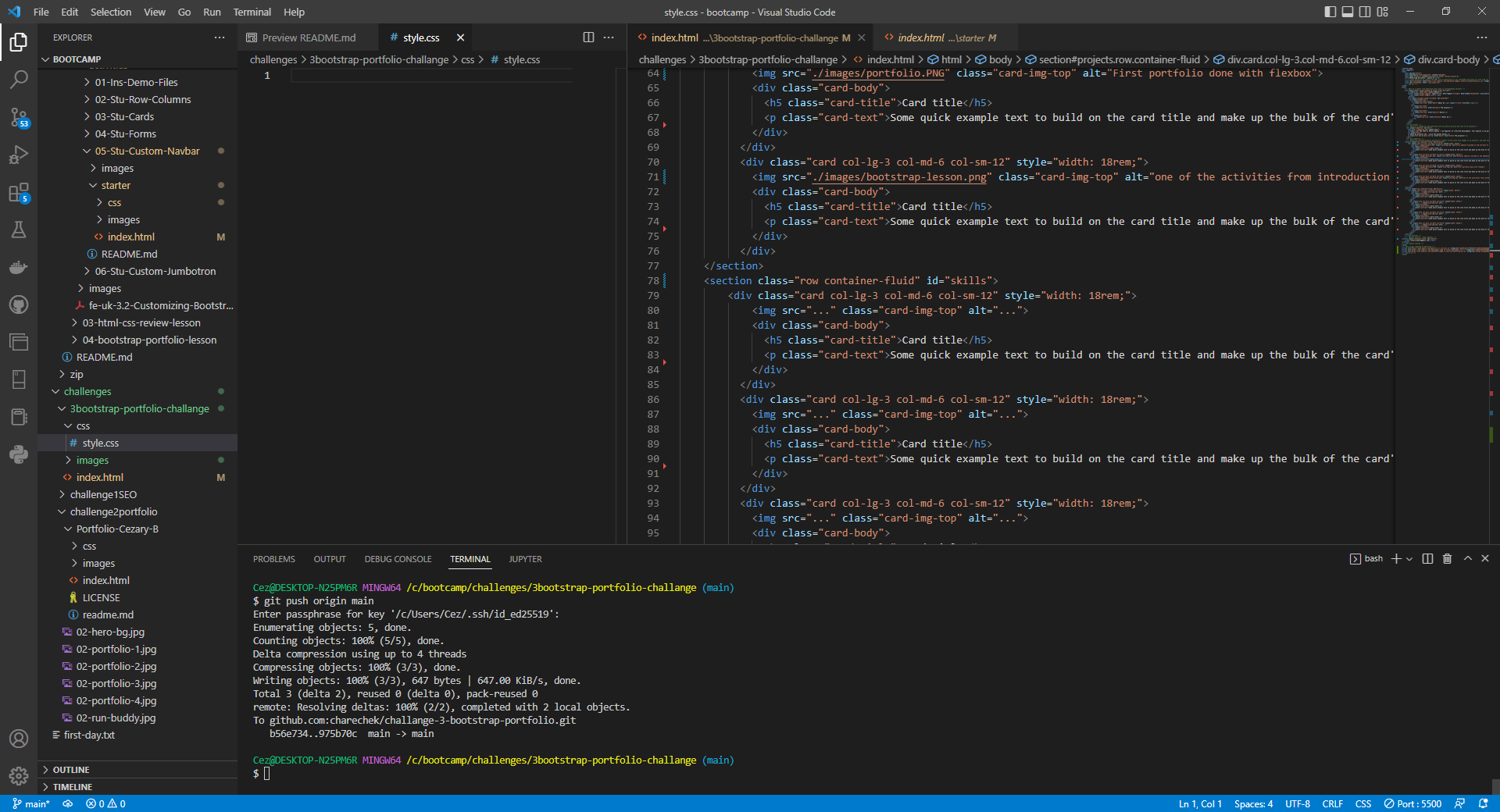Toggle secondary side bar in title bar
The image size is (1500, 812).
(1365, 12)
